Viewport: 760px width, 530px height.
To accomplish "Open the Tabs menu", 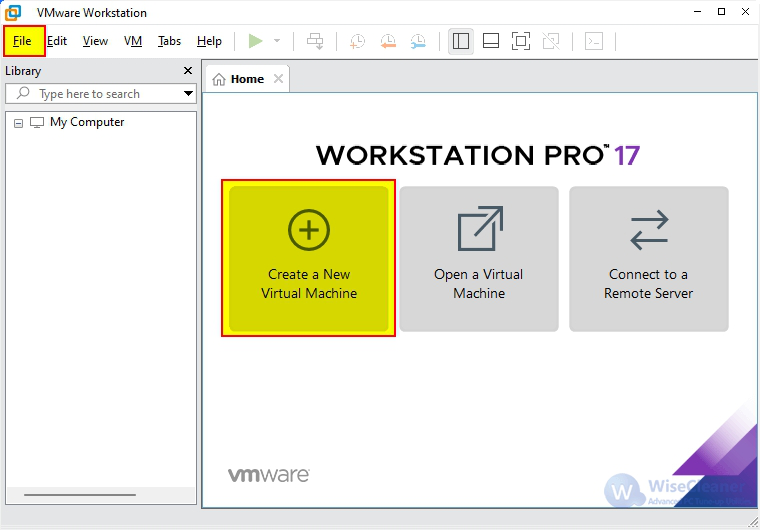I will click(x=169, y=41).
